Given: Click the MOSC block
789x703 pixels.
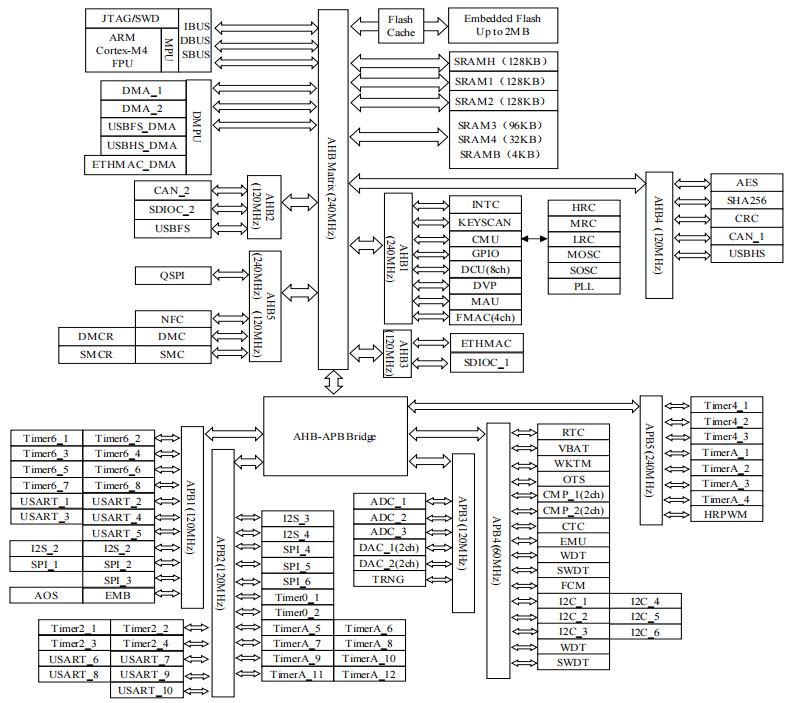Looking at the screenshot, I should tap(584, 255).
